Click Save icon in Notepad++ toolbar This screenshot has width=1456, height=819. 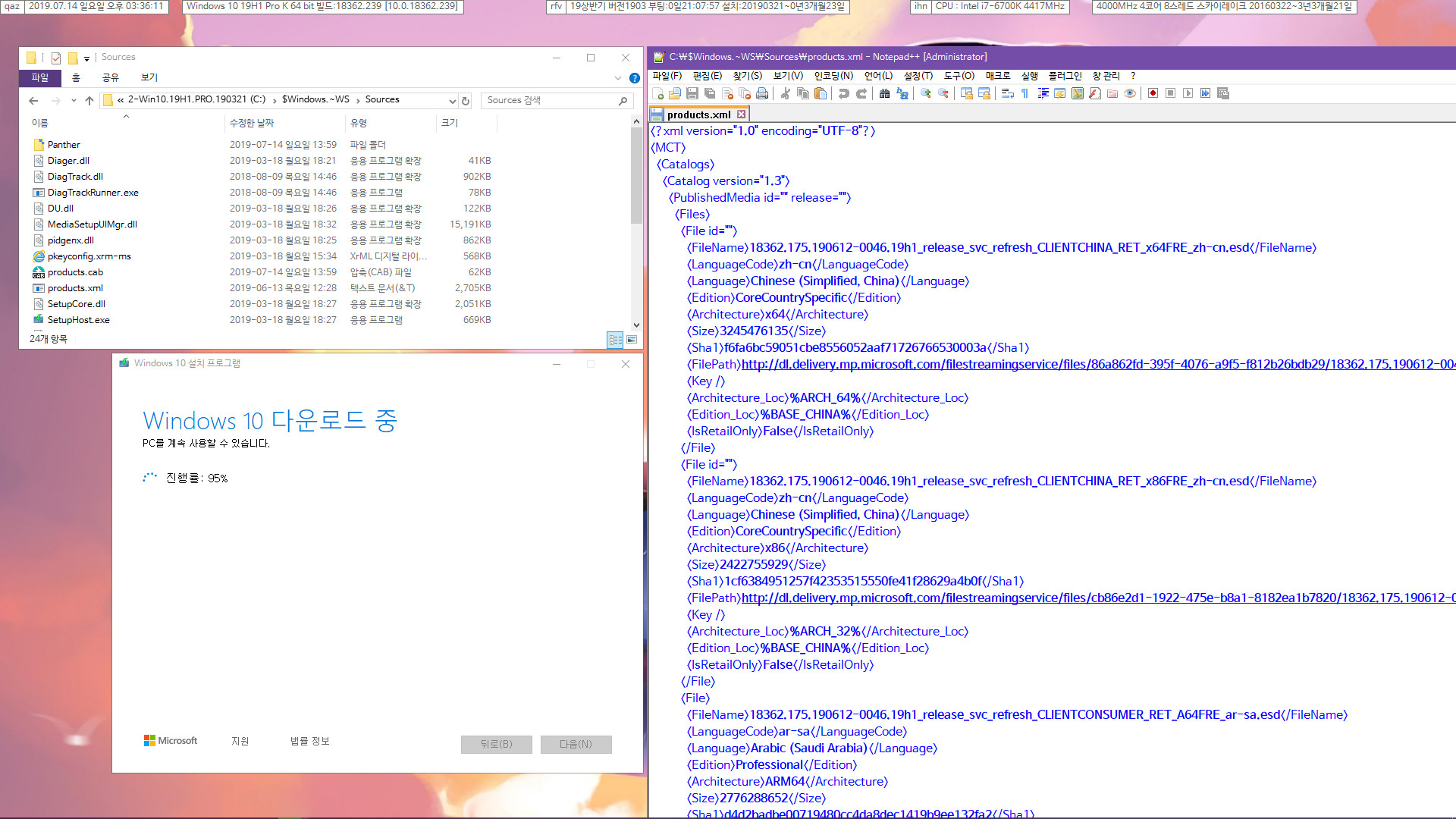coord(692,93)
